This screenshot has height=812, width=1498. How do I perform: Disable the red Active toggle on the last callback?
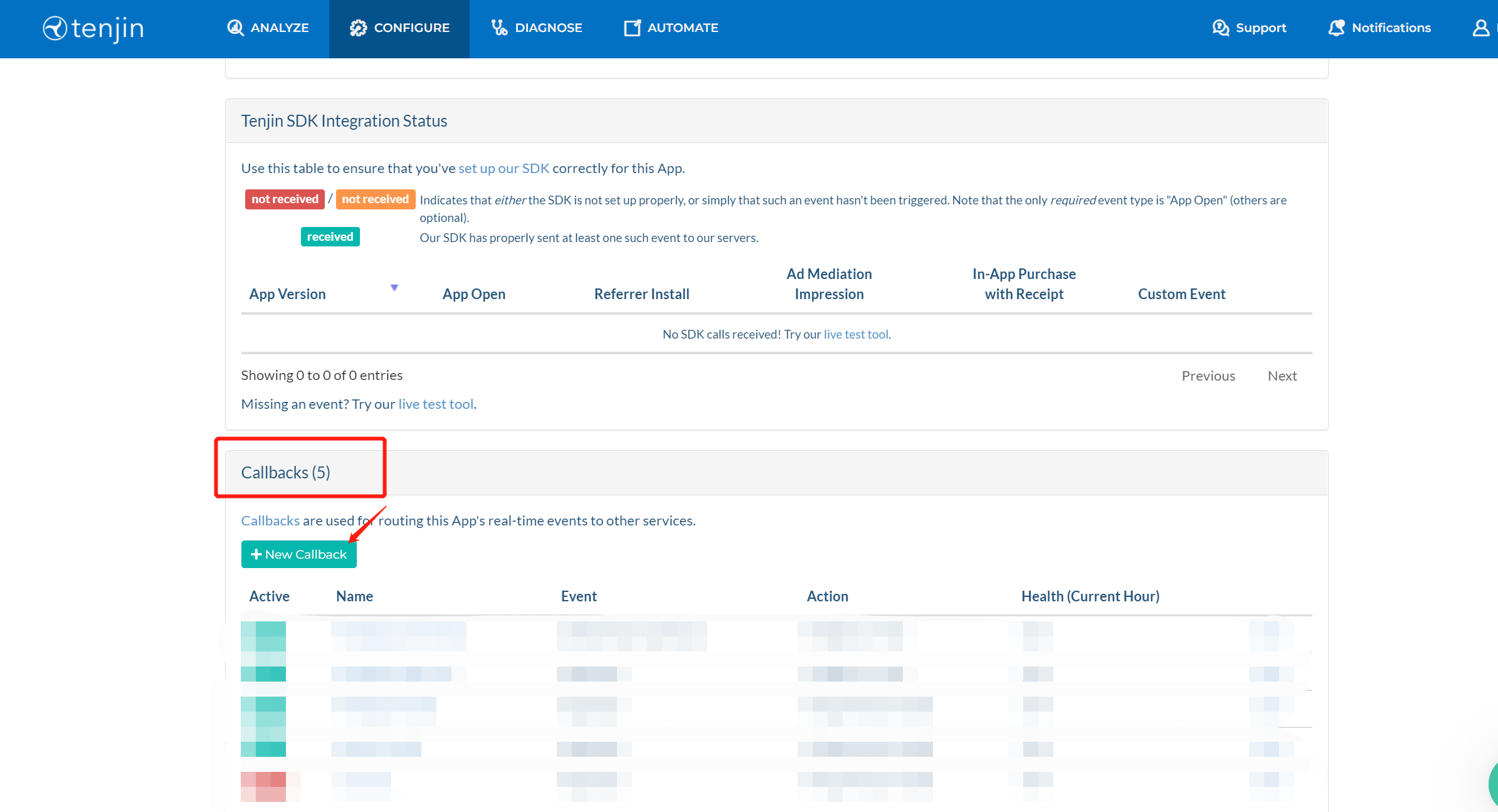coord(263,787)
